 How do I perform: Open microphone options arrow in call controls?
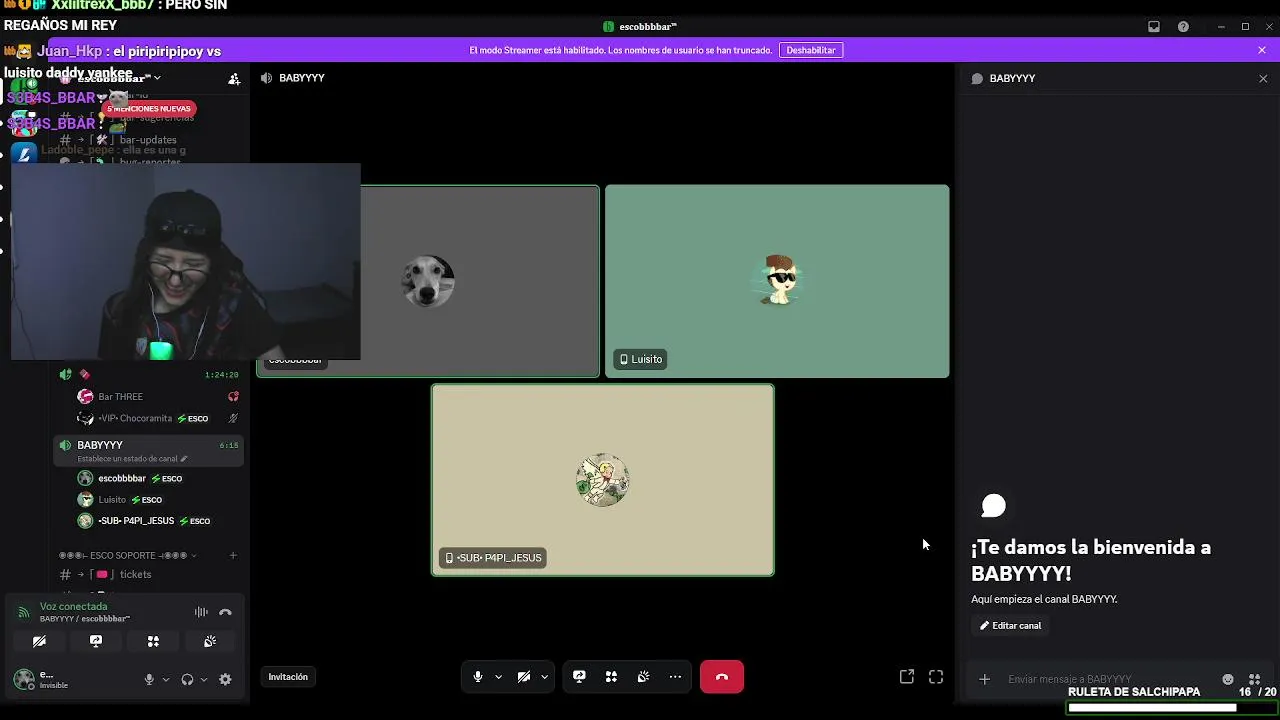click(498, 677)
